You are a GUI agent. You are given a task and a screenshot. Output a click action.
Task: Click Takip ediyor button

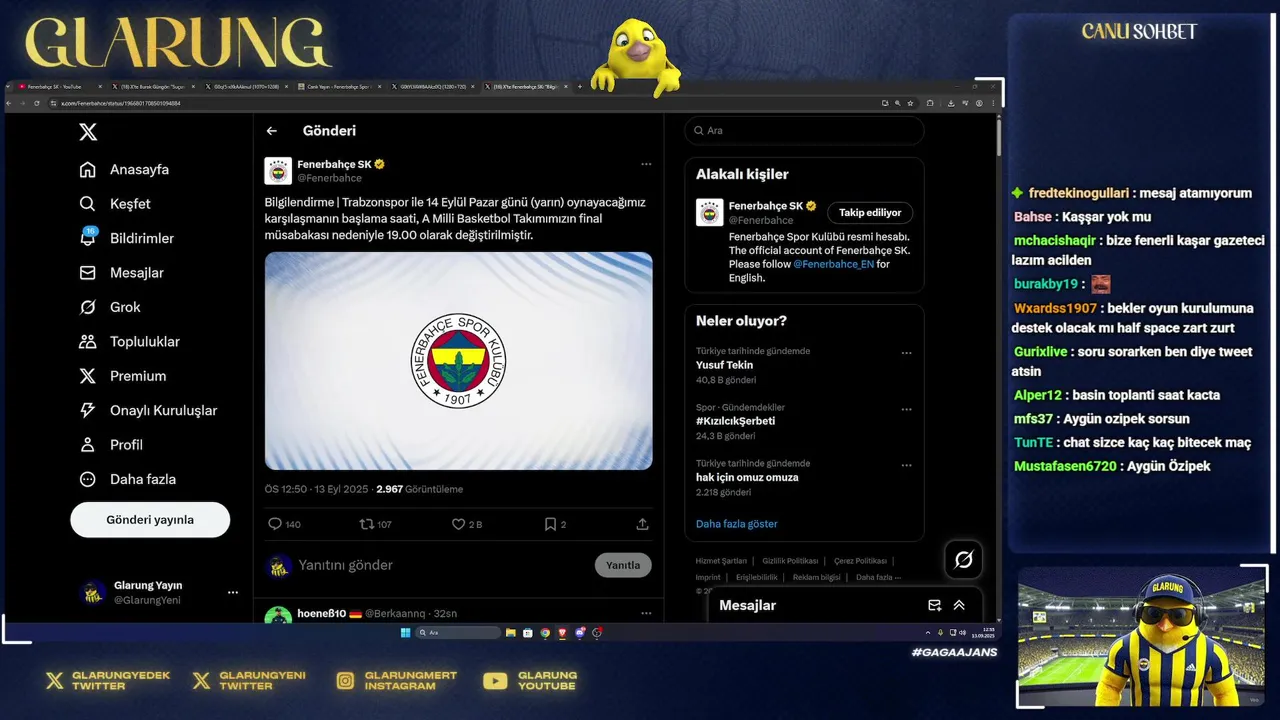870,213
